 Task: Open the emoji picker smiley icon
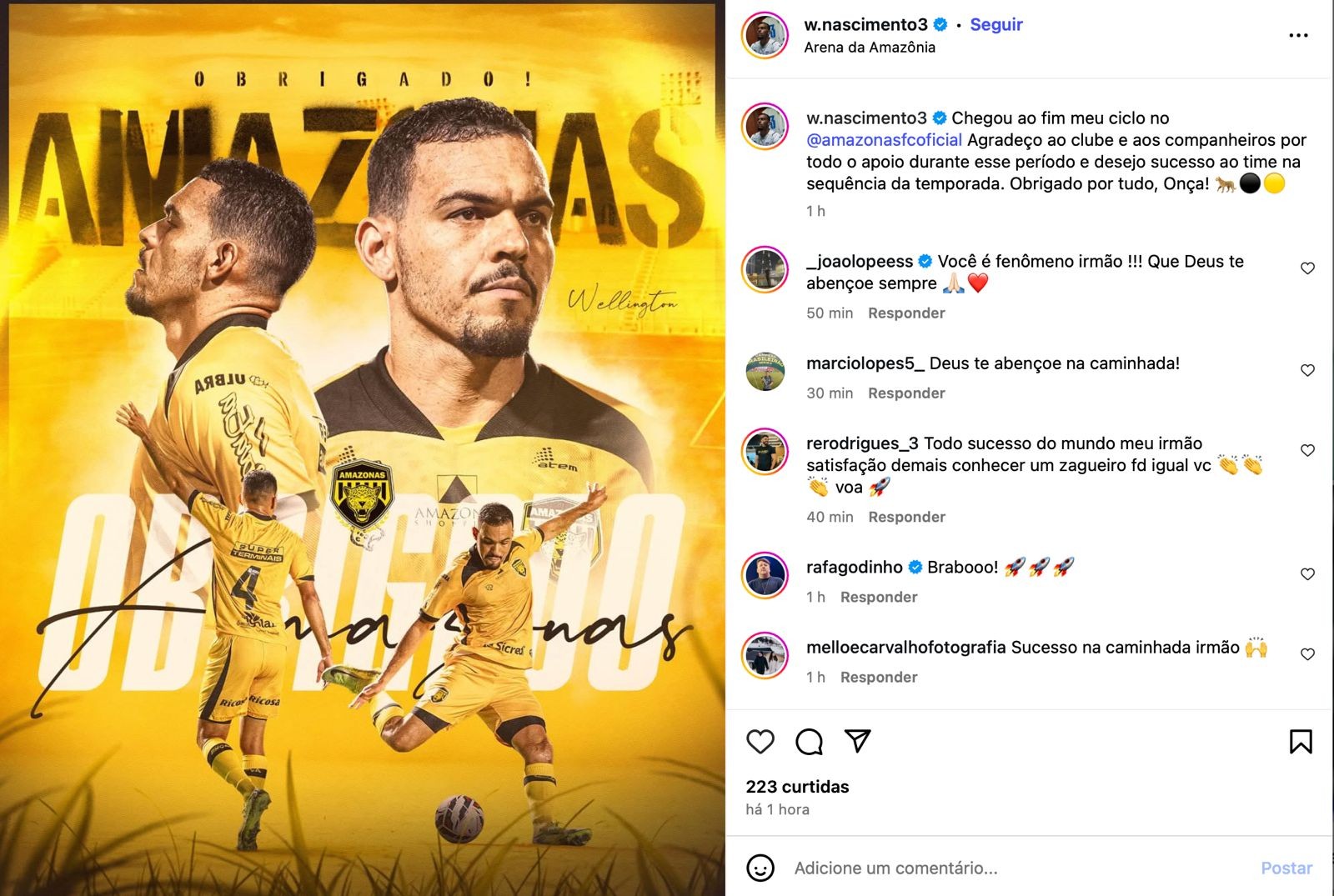(x=760, y=868)
